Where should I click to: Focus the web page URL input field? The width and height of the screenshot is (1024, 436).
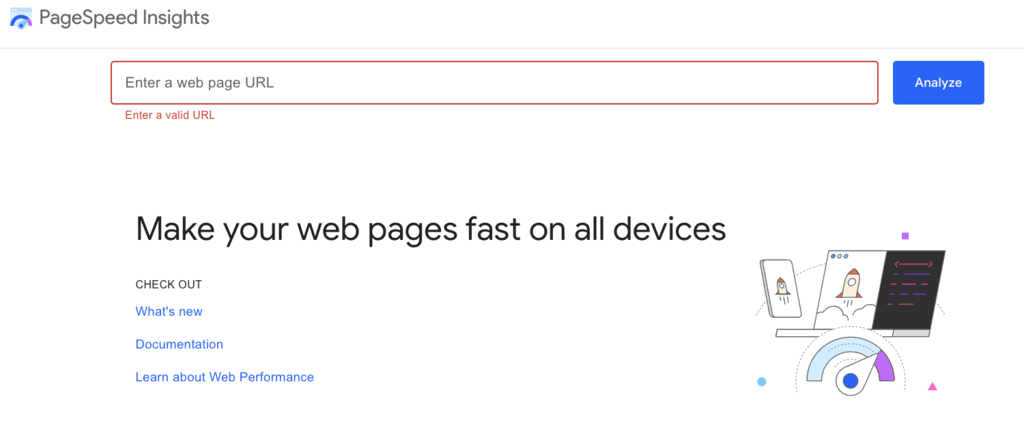[494, 83]
